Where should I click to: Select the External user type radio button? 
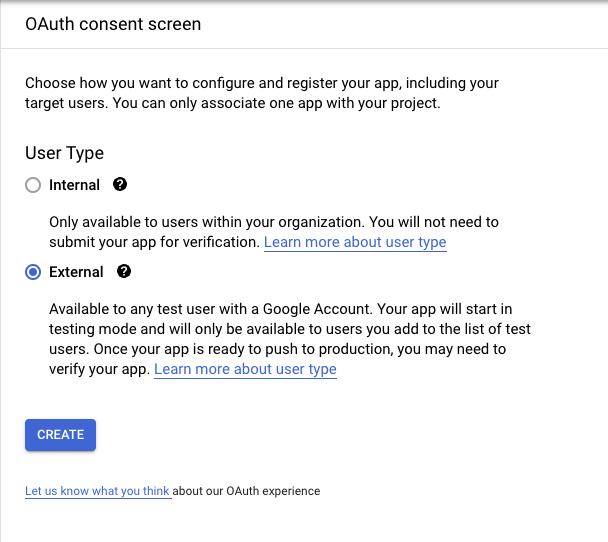[33, 272]
